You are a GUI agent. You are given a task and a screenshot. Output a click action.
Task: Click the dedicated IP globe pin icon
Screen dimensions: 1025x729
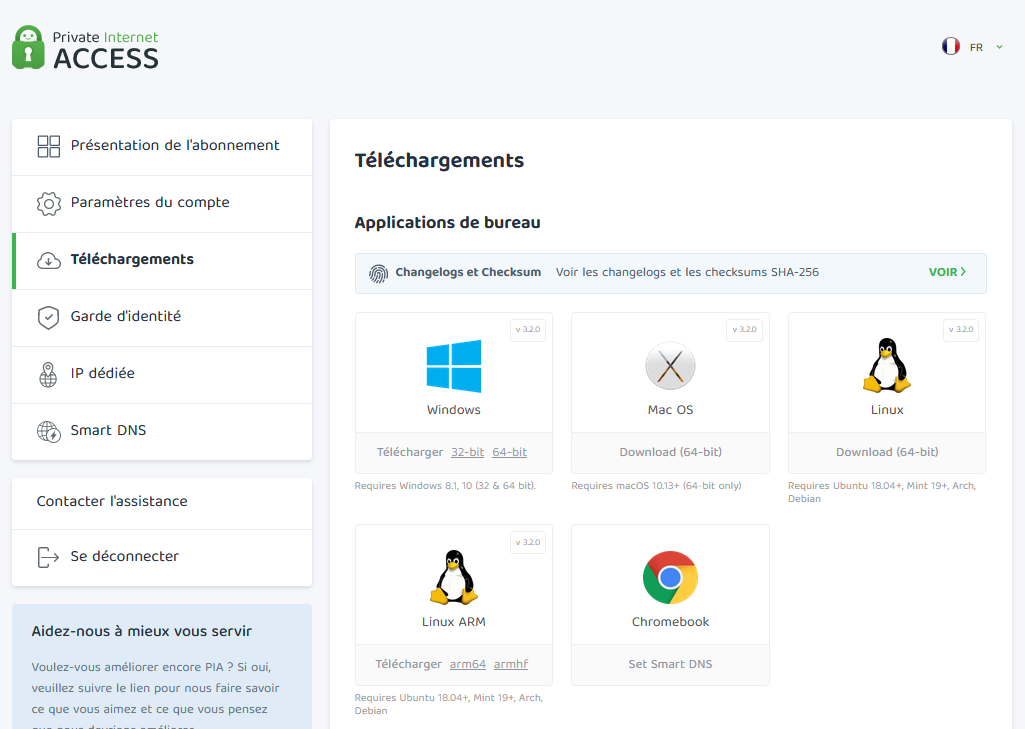pos(48,375)
